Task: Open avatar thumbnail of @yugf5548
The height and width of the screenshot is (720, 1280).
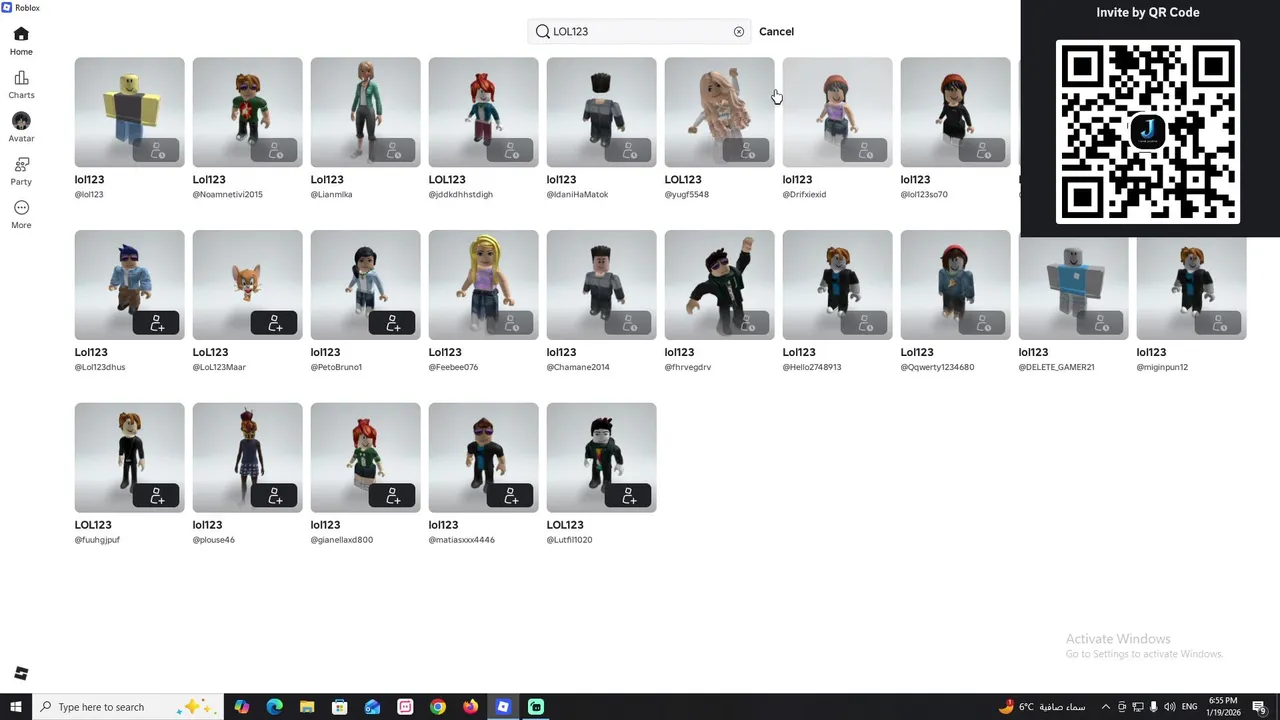Action: (719, 112)
